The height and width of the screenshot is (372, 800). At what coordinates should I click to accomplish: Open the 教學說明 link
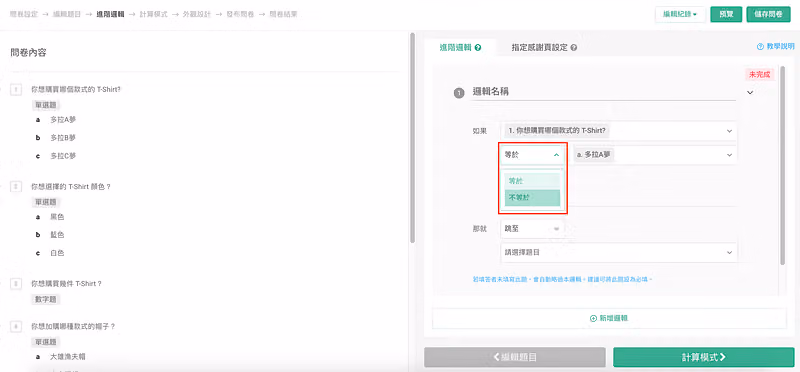point(776,46)
